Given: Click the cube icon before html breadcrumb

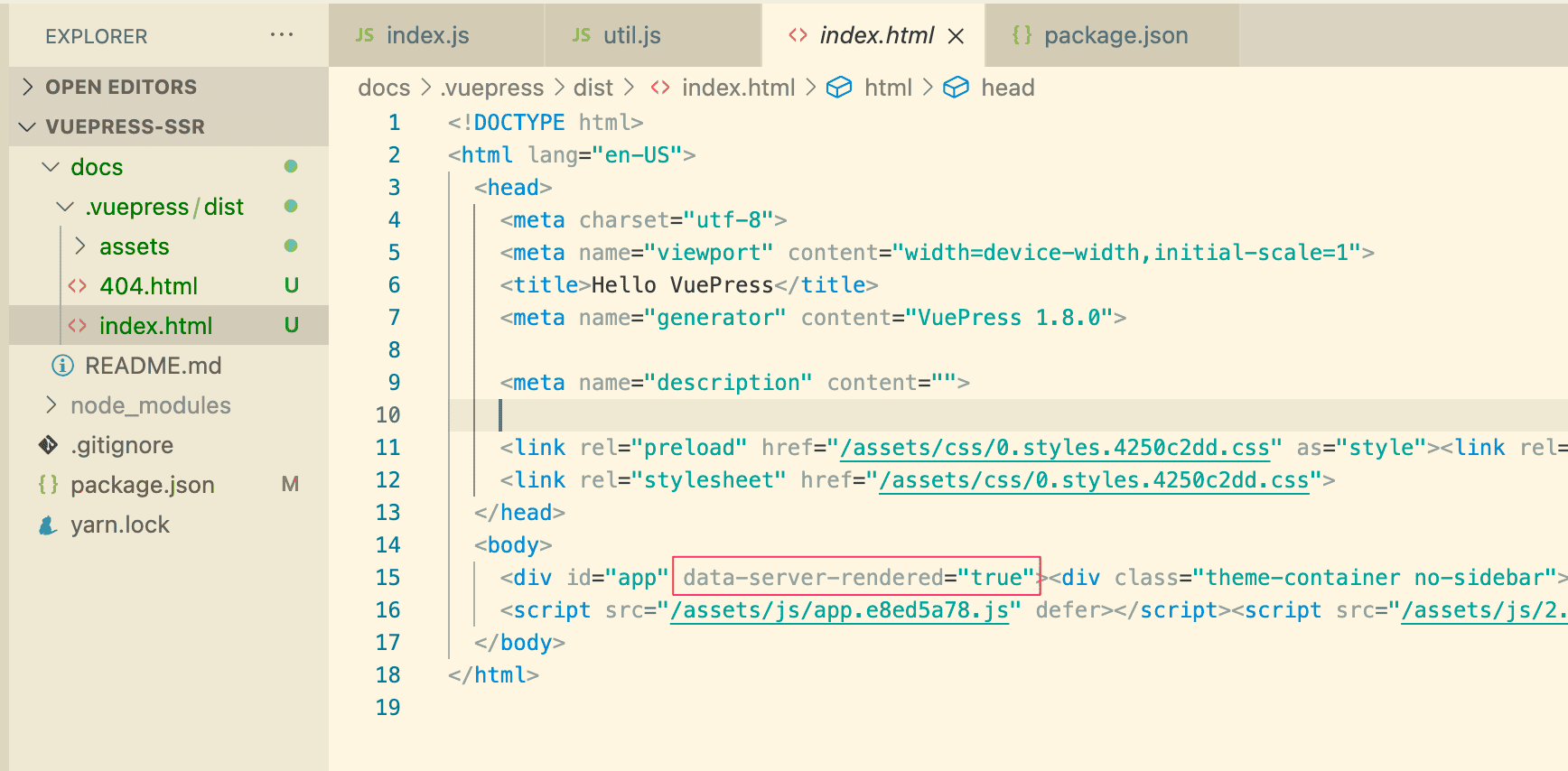Looking at the screenshot, I should [839, 88].
